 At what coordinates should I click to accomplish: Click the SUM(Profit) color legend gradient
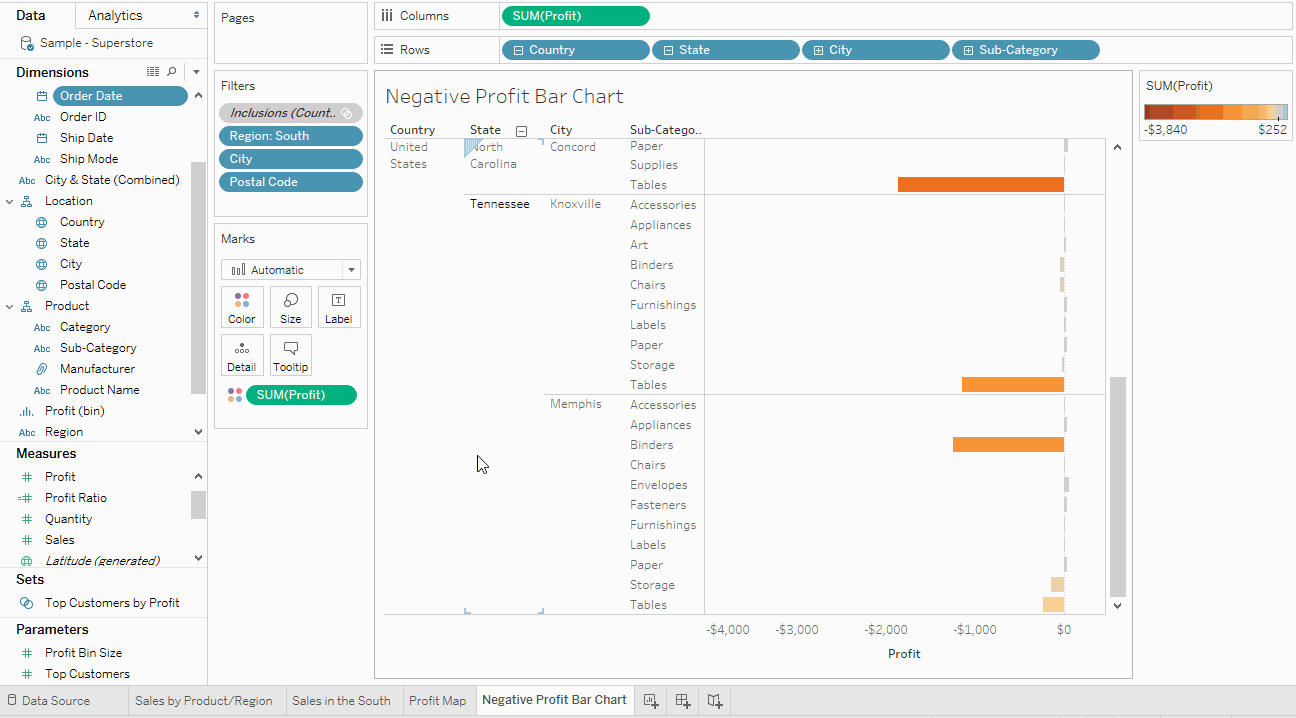pos(1216,112)
